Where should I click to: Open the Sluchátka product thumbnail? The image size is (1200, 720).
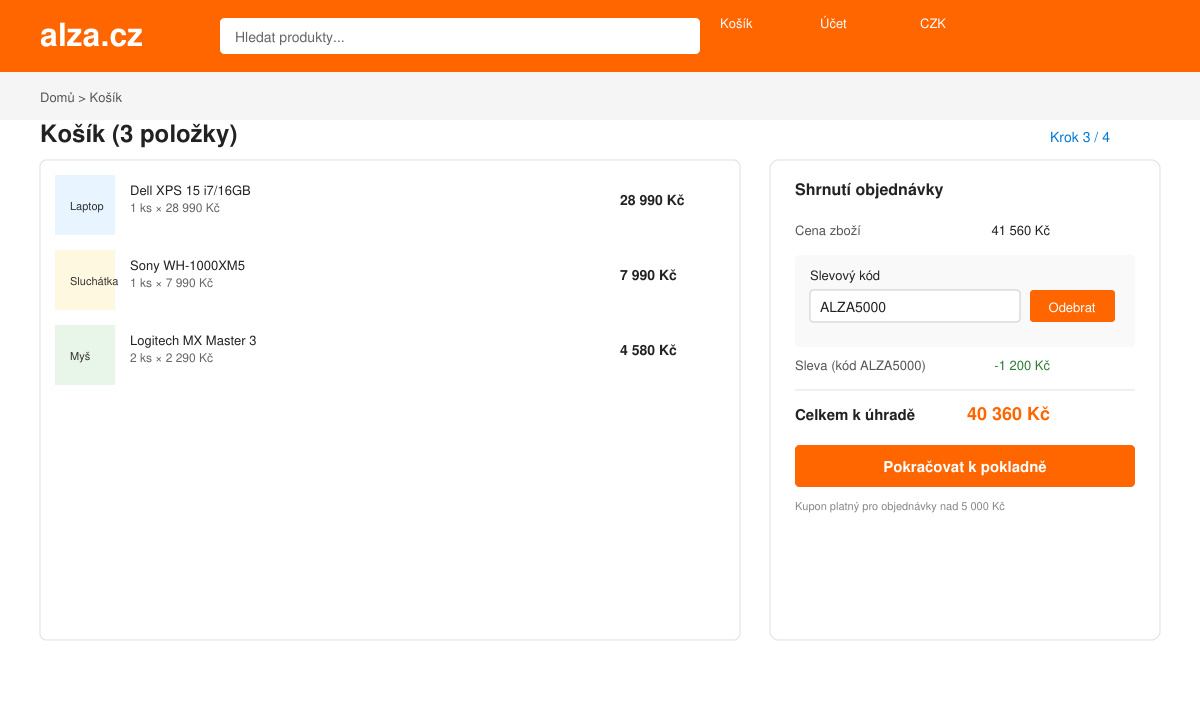tap(85, 280)
